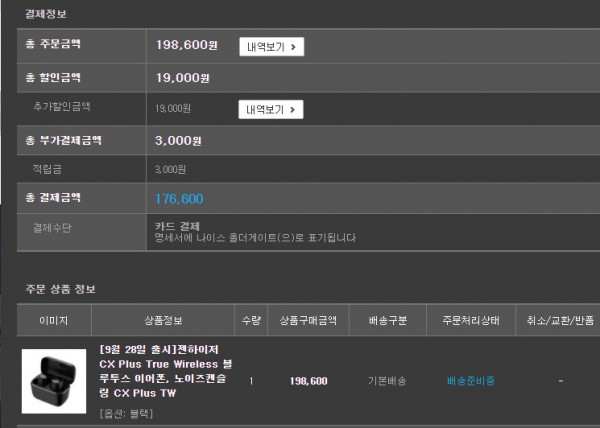Select the 176,600 total payment amount
Viewport: 600px width, 428px height.
point(179,199)
